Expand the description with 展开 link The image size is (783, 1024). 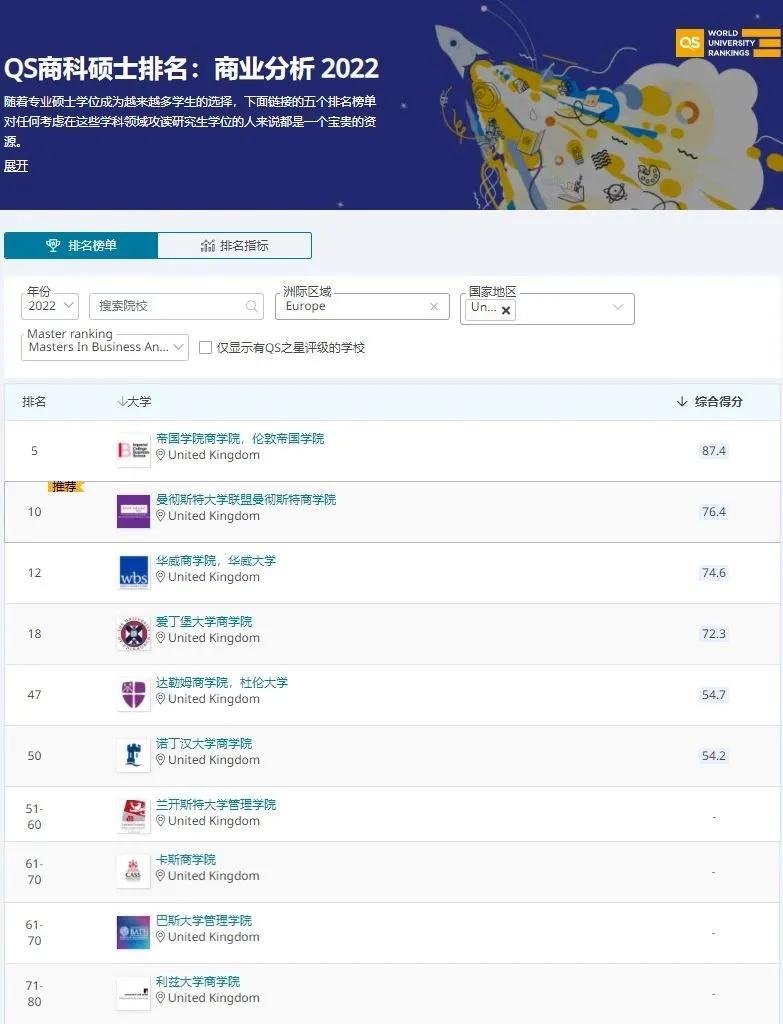16,166
